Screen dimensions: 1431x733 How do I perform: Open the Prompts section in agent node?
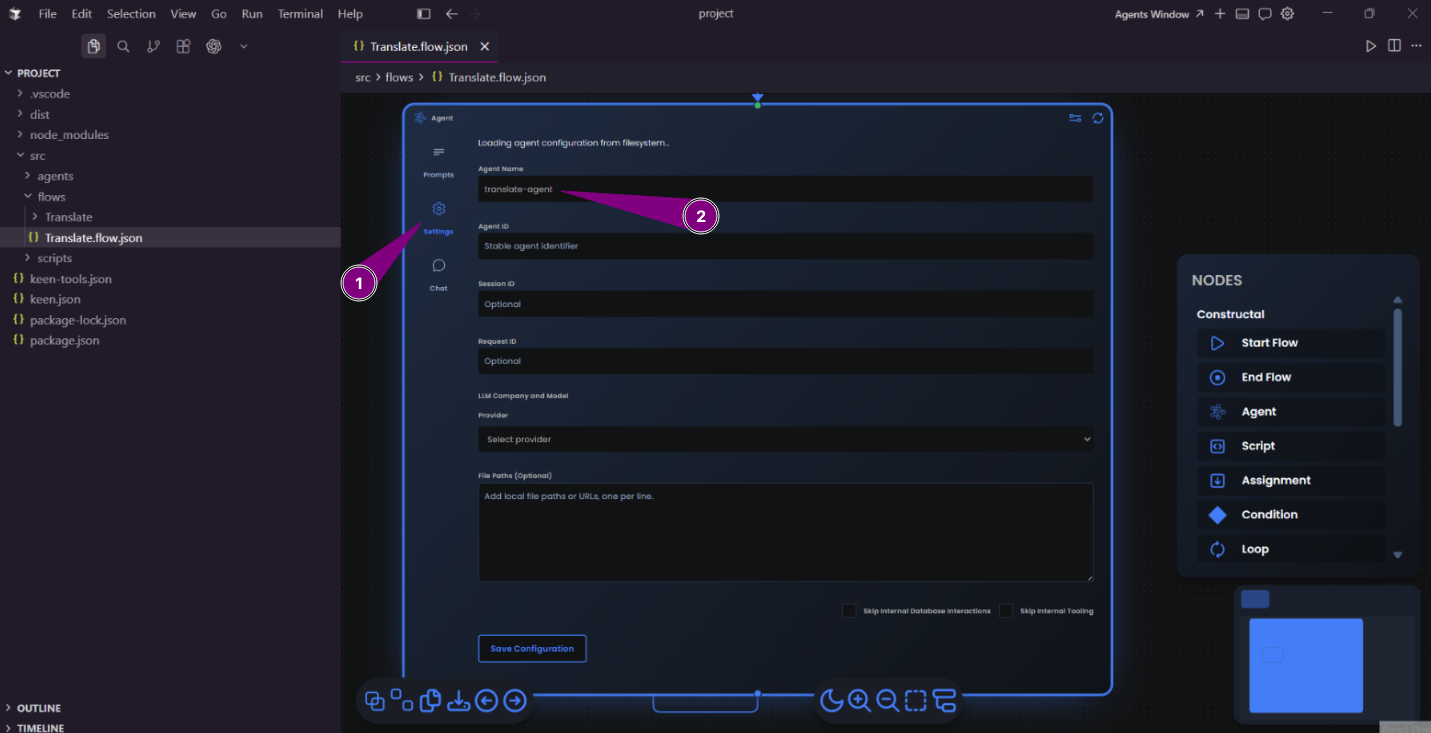click(x=438, y=161)
